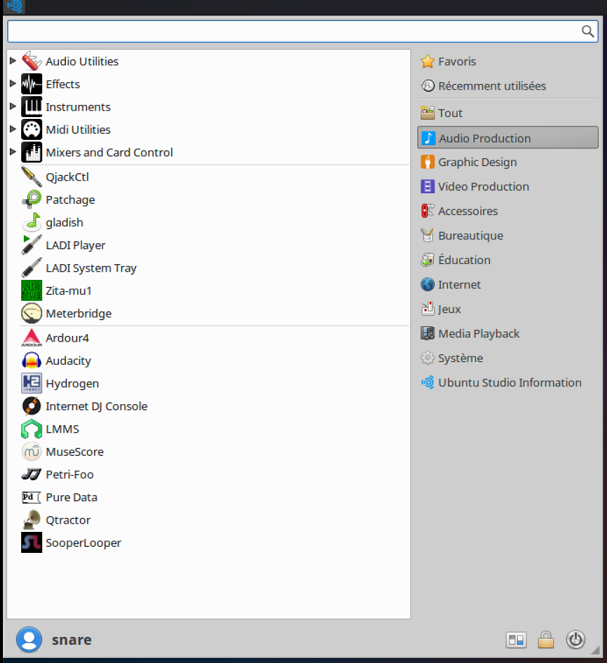Open the Pure Data Pd icon
607x663 pixels.
coord(31,497)
